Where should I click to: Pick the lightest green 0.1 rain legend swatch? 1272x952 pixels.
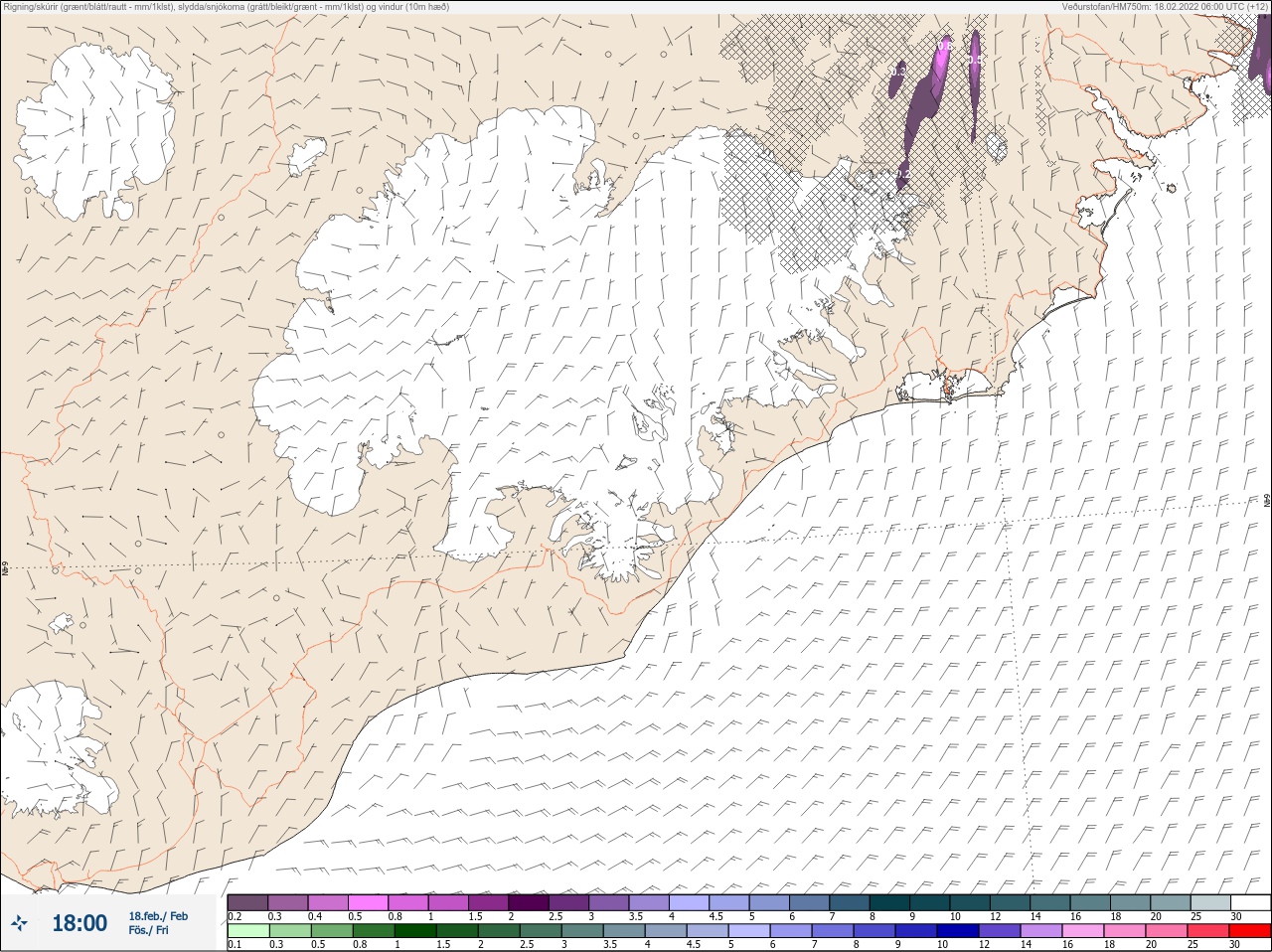pyautogui.click(x=248, y=931)
